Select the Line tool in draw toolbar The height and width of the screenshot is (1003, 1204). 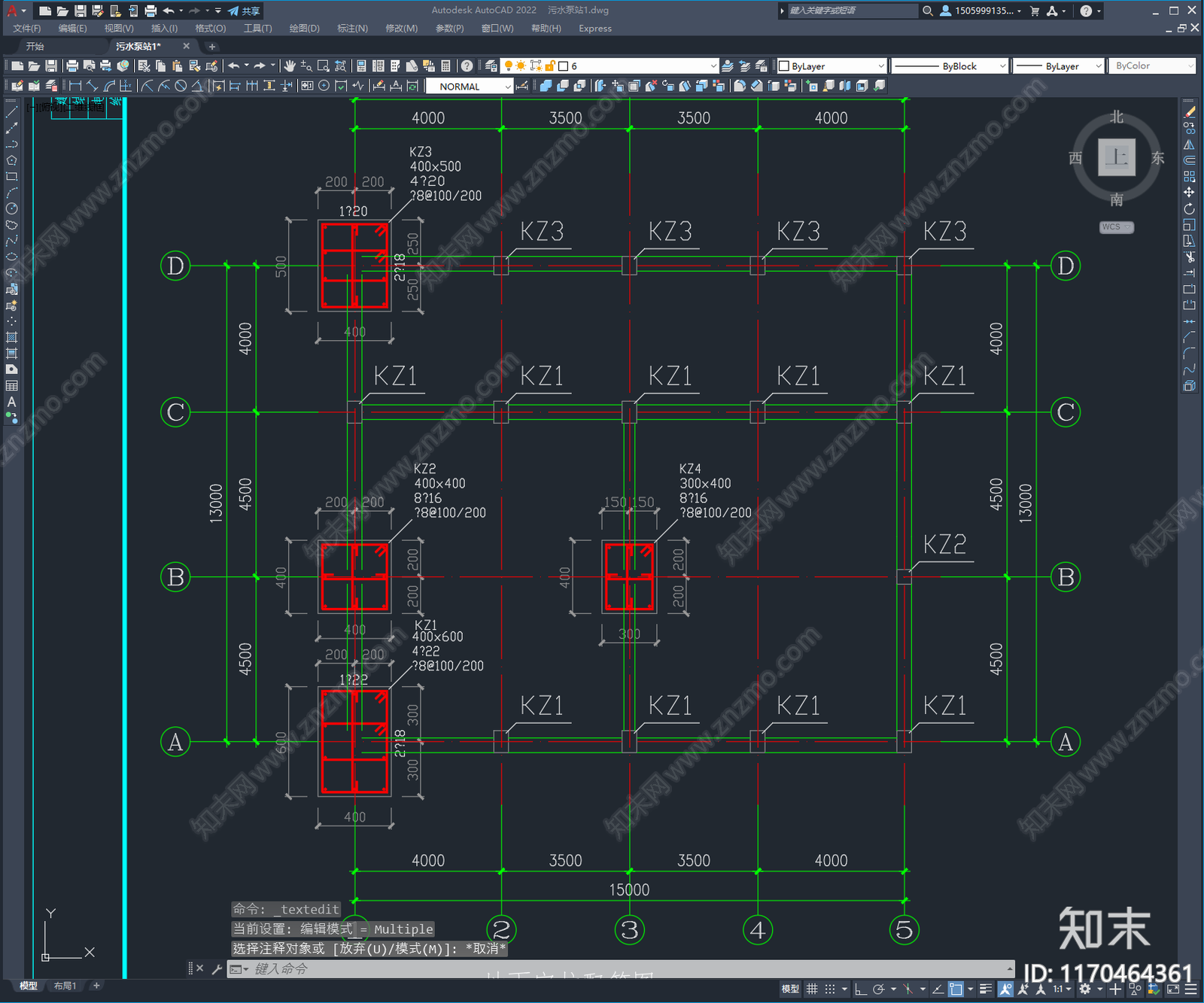[x=11, y=112]
